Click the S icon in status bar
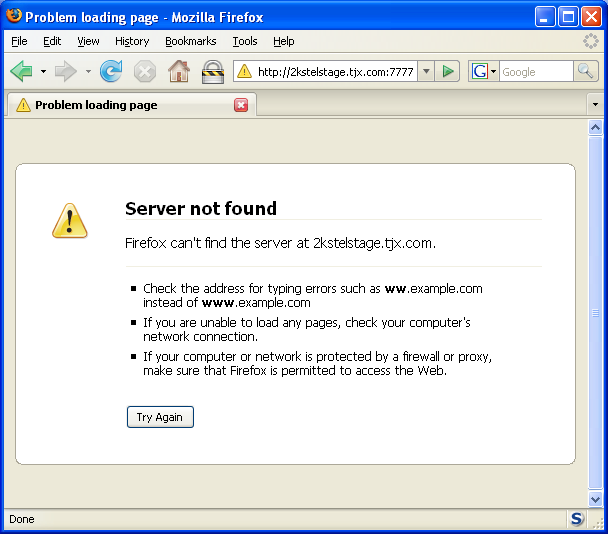This screenshot has height=534, width=608. (x=577, y=519)
